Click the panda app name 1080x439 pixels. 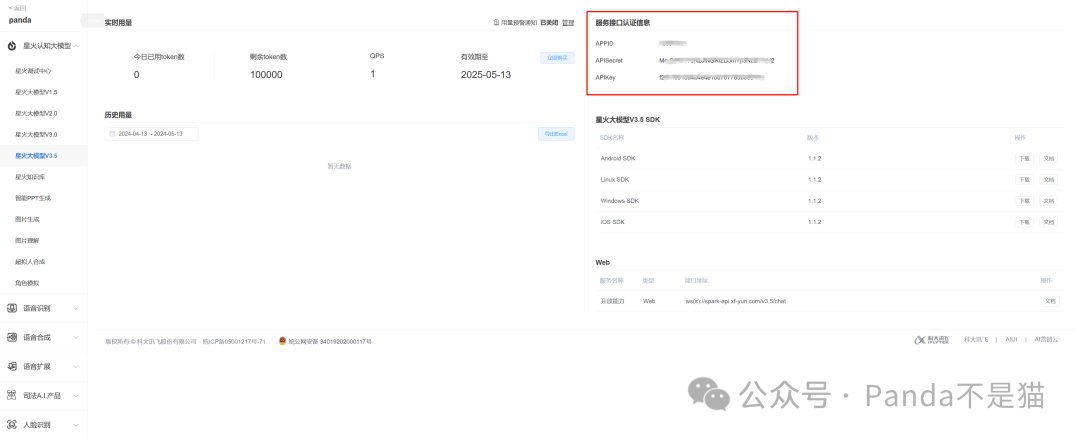coord(20,20)
